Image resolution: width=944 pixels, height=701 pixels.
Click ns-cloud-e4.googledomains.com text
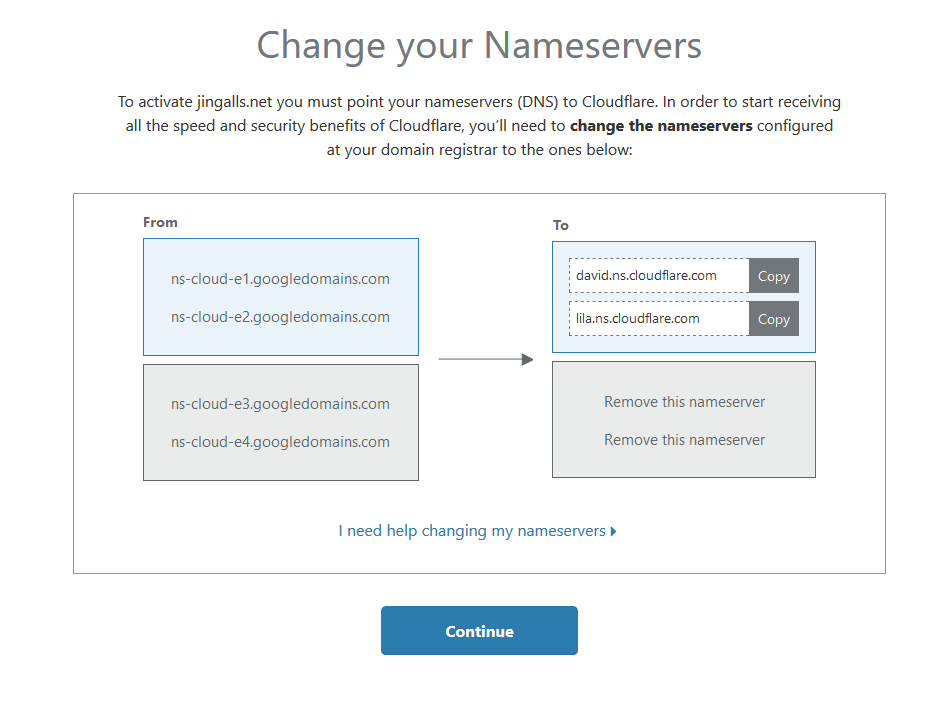[x=280, y=441]
